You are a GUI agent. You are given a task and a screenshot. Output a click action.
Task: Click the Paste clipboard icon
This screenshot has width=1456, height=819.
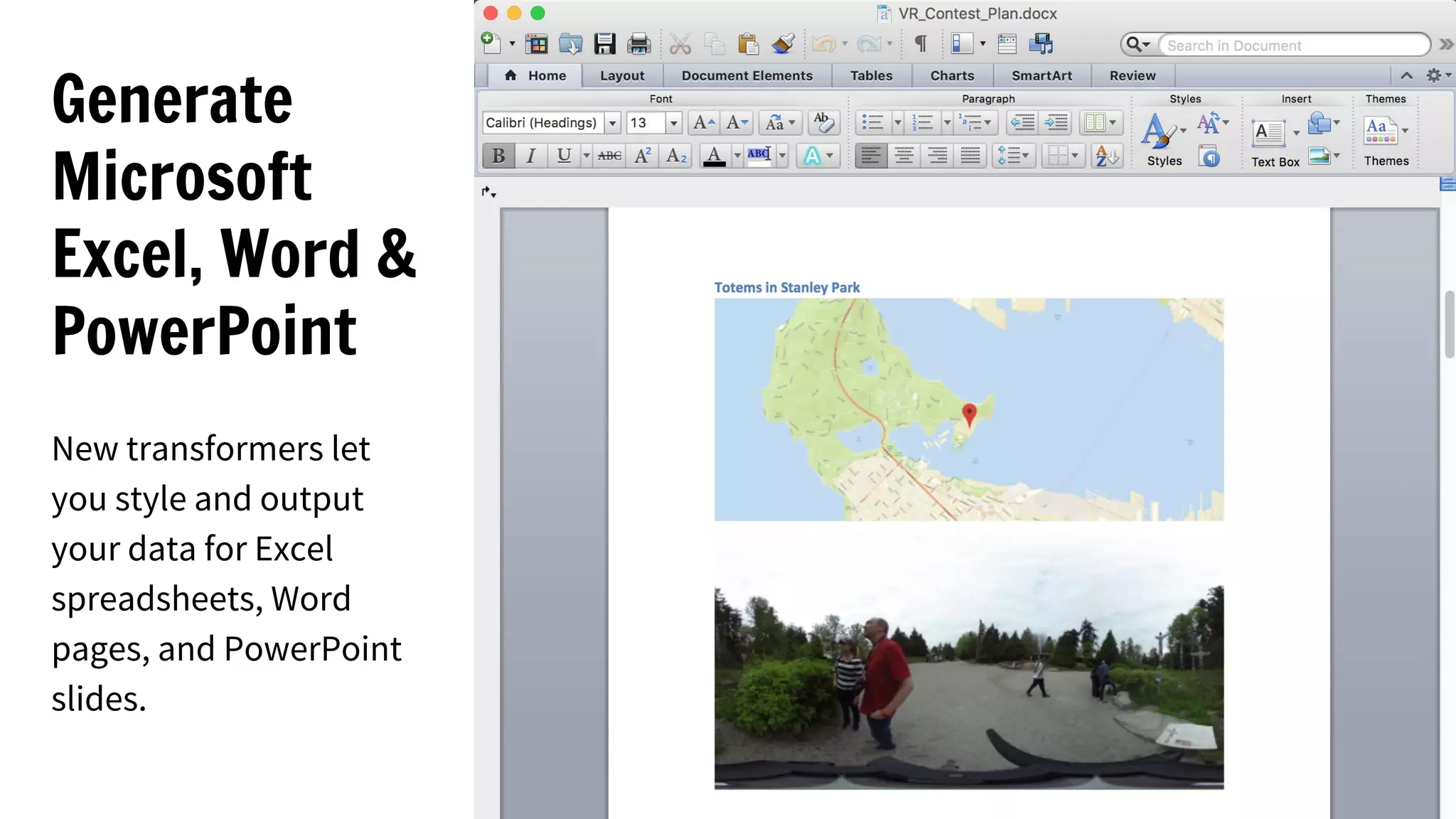748,44
